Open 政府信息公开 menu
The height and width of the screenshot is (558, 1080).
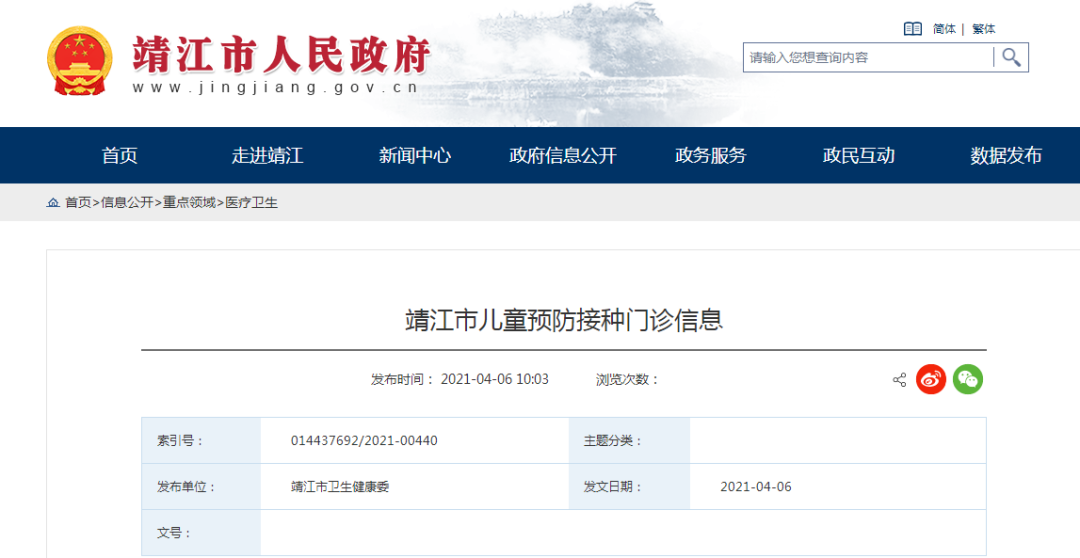[563, 156]
